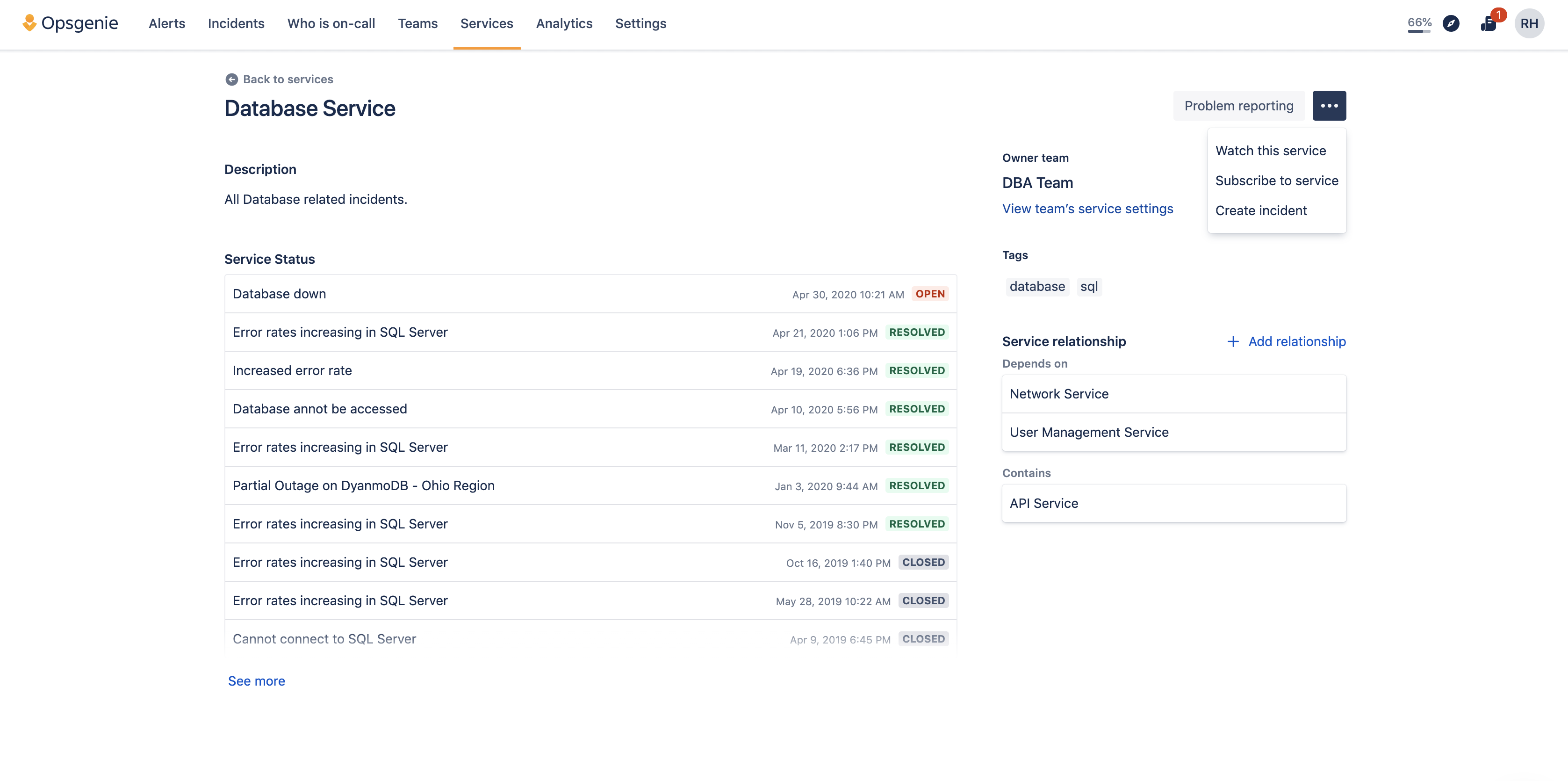Viewport: 1568px width, 781px height.
Task: Open the notifications icon with red badge
Action: click(x=1488, y=23)
